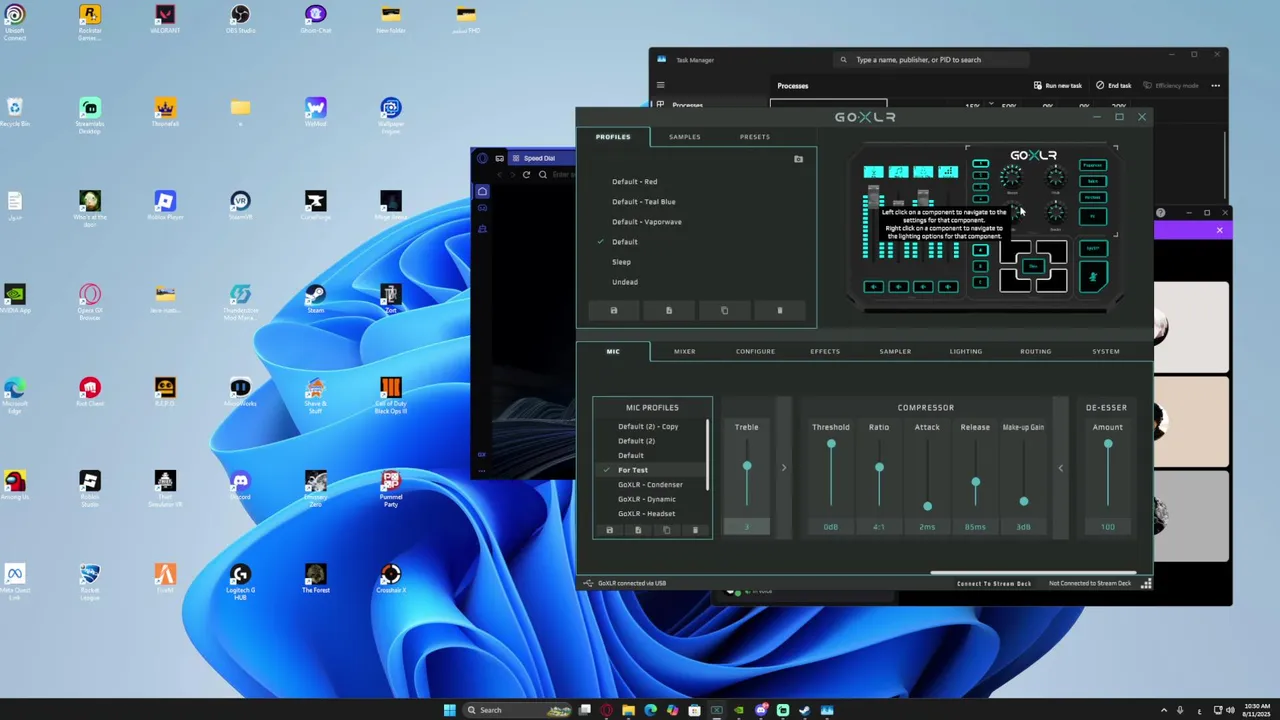Show hidden system tray icons
1280x720 pixels.
pyautogui.click(x=1163, y=710)
